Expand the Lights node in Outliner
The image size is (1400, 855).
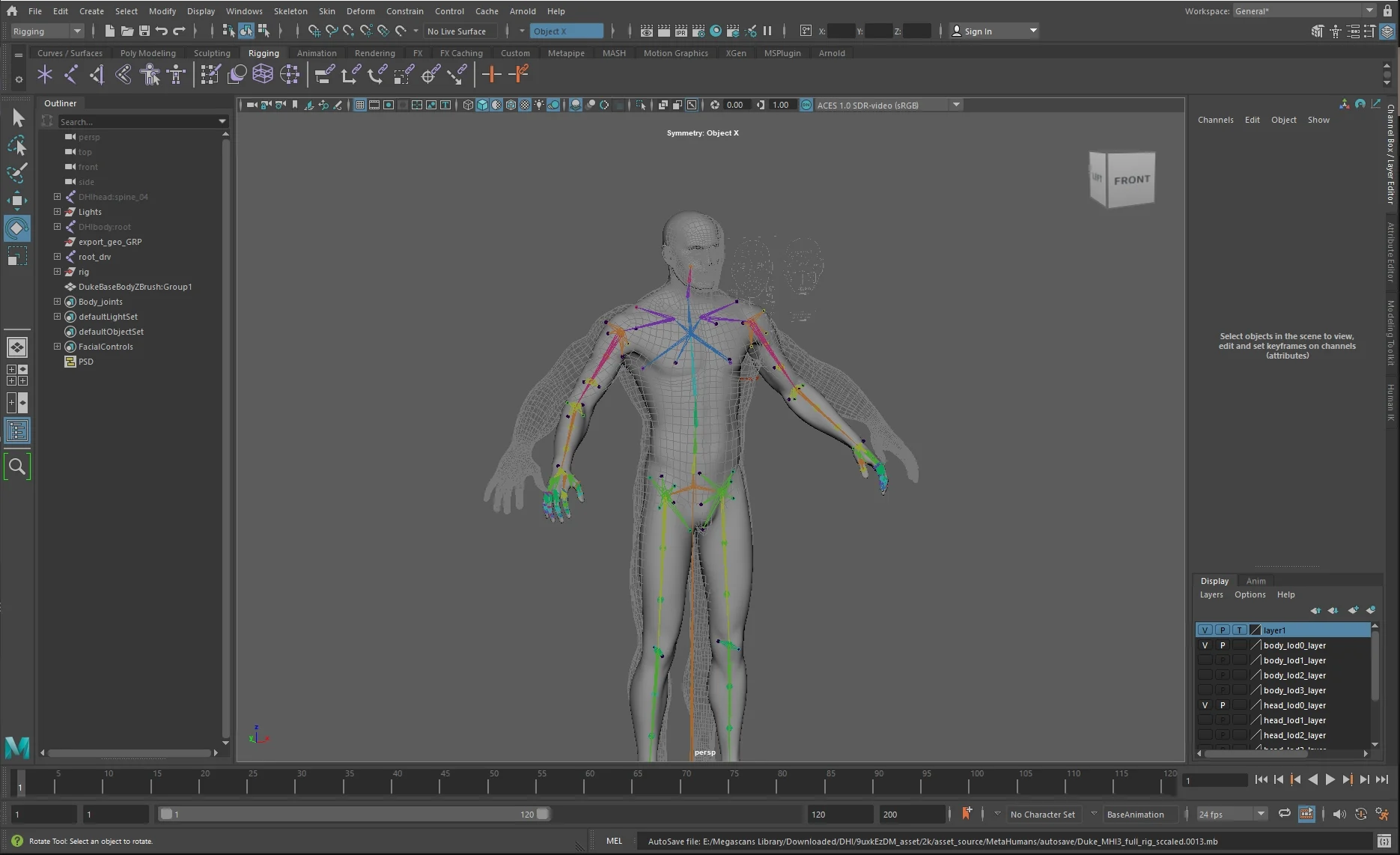[57, 212]
